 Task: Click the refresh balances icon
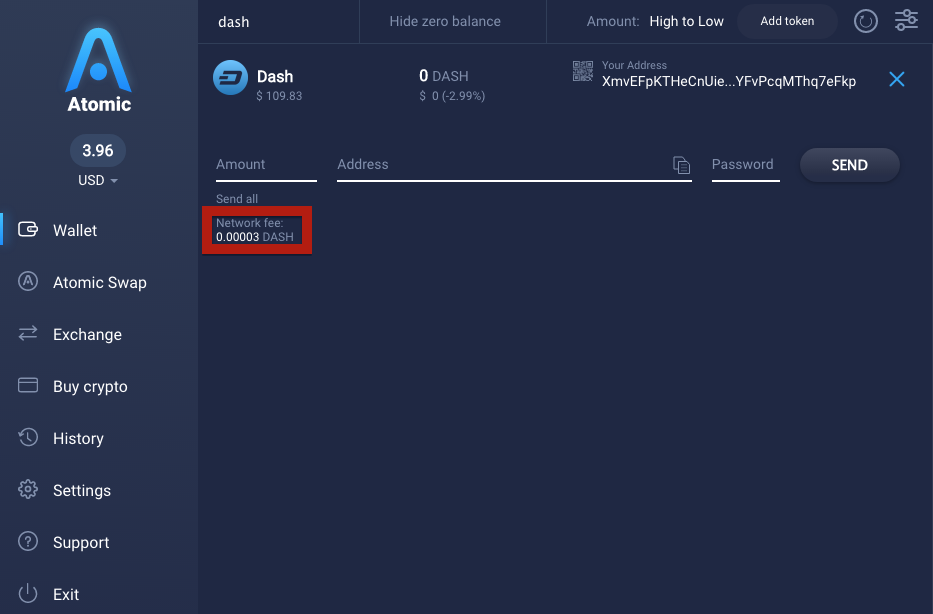(866, 21)
